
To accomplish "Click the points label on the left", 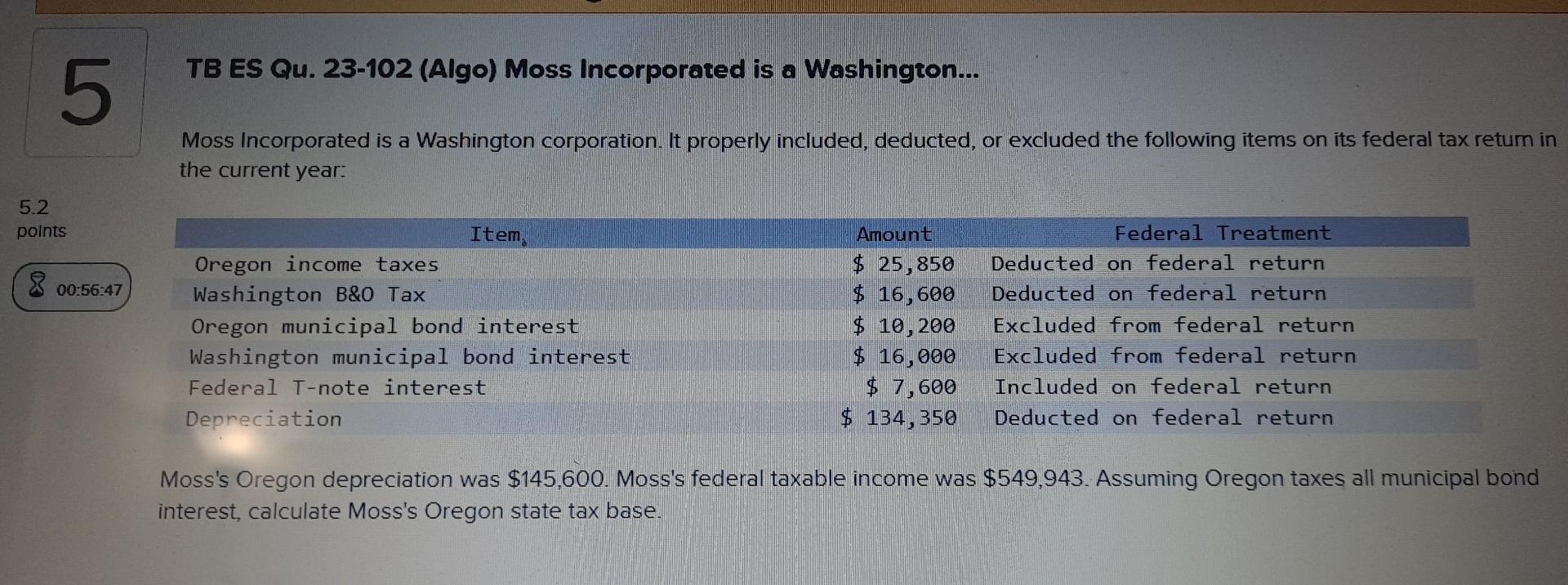I will tap(41, 232).
